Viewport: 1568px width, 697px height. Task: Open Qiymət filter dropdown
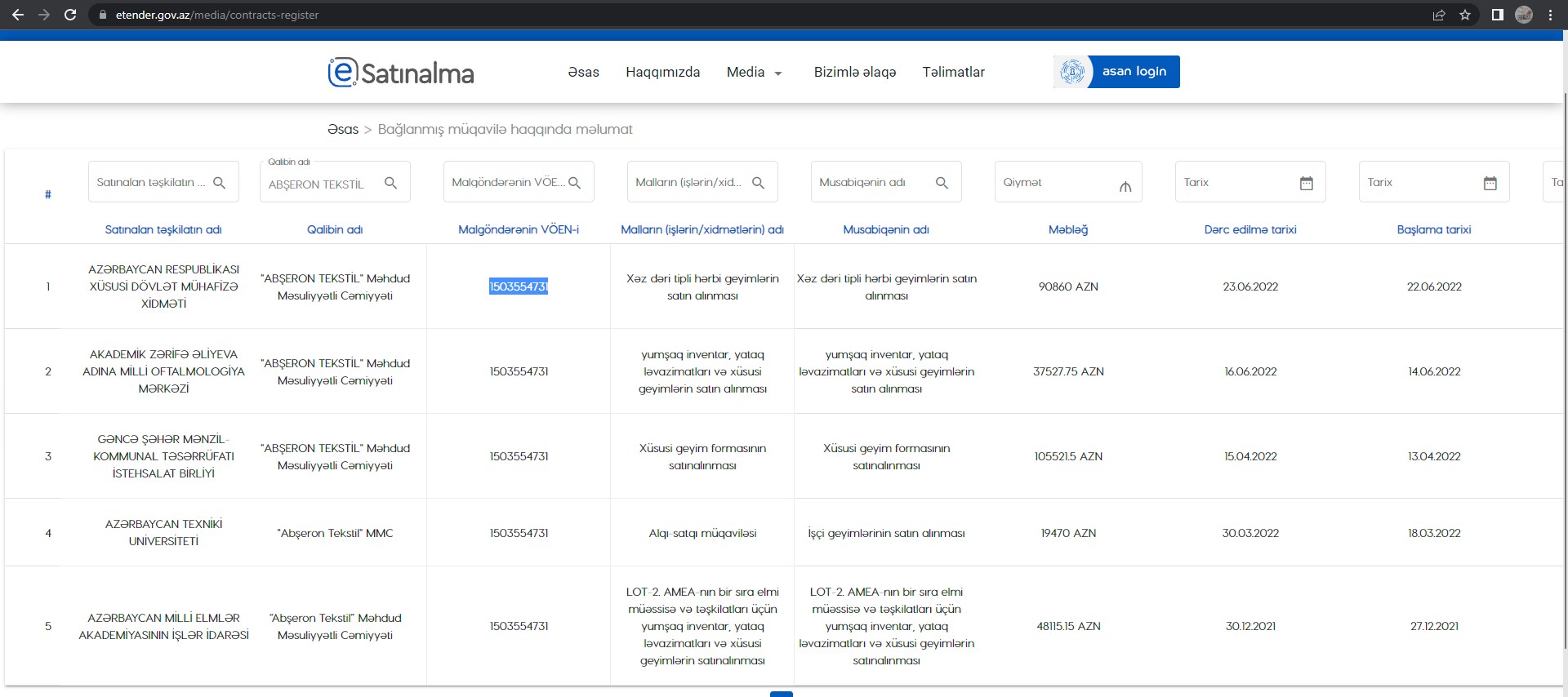coord(1125,185)
